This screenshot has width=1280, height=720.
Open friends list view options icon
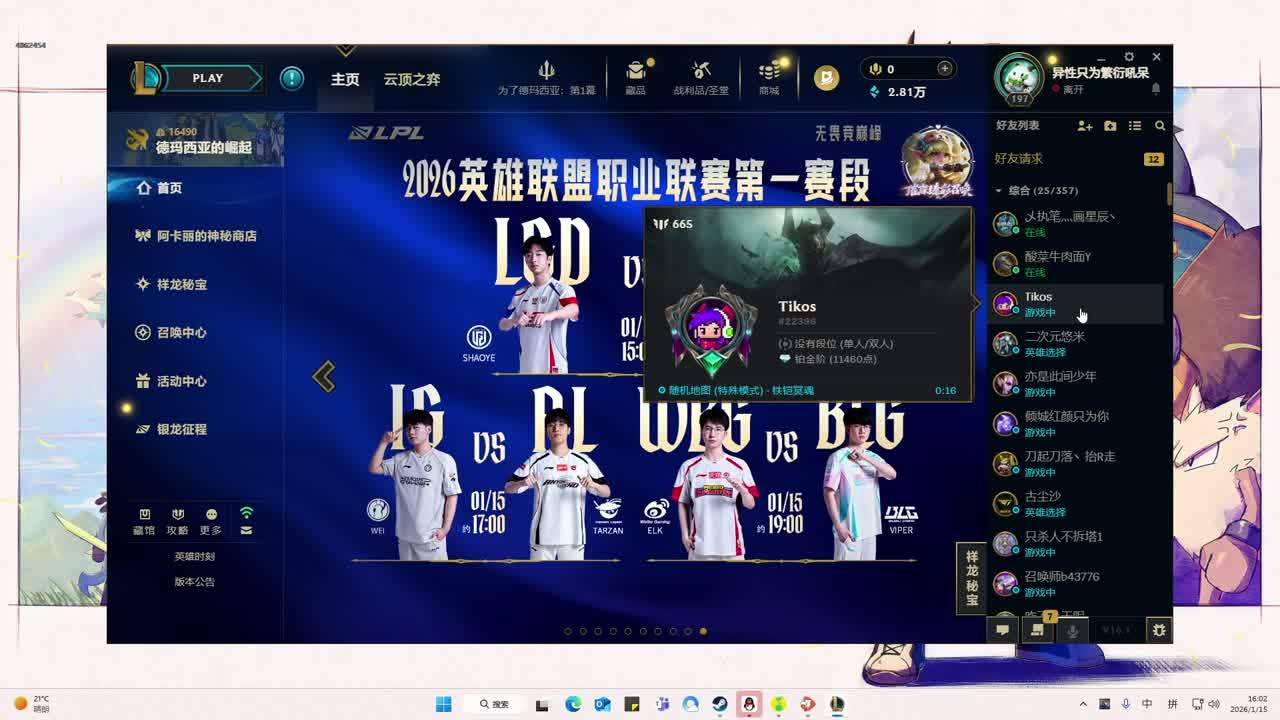pyautogui.click(x=1135, y=126)
